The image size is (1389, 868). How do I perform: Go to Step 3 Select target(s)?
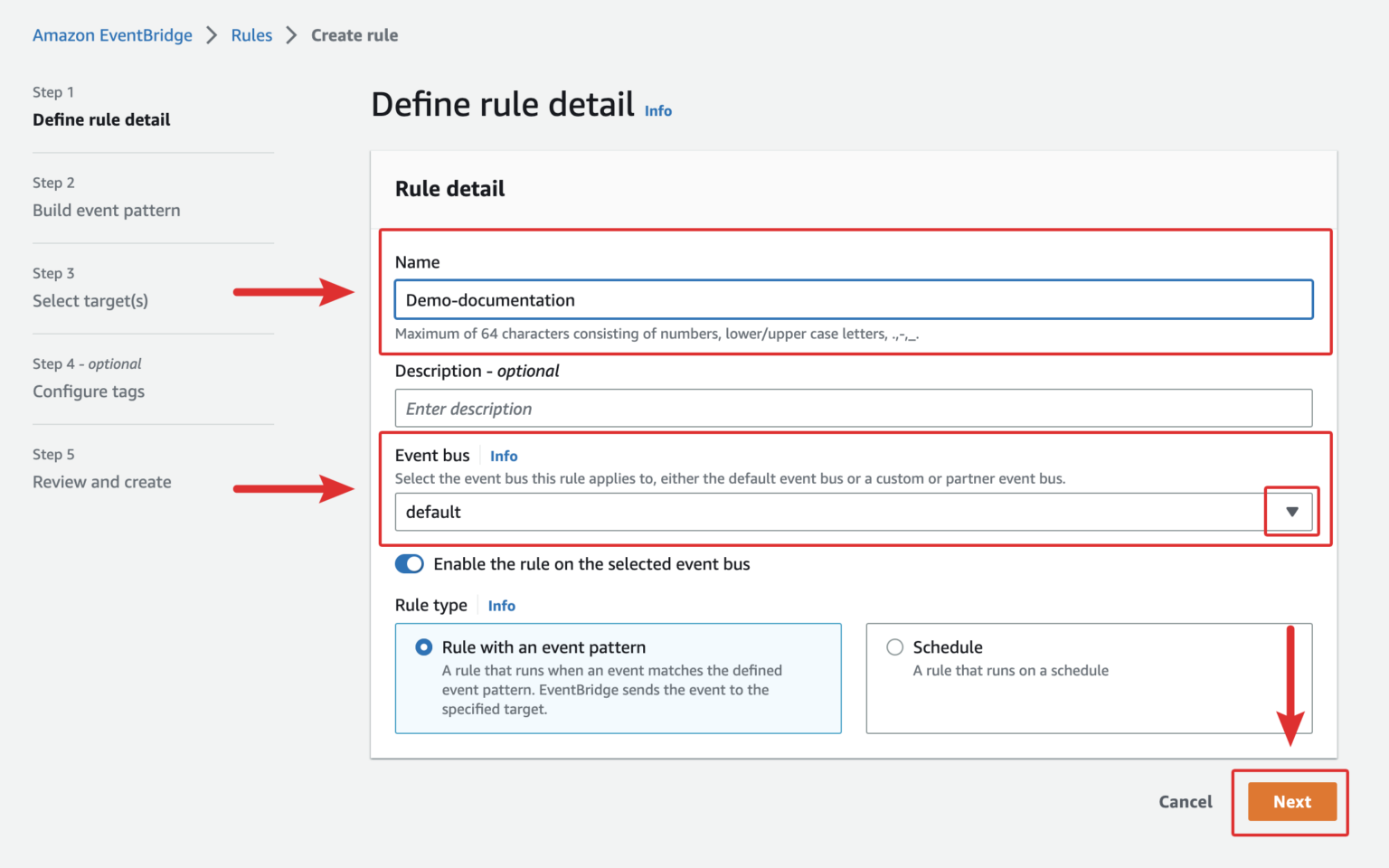[90, 300]
